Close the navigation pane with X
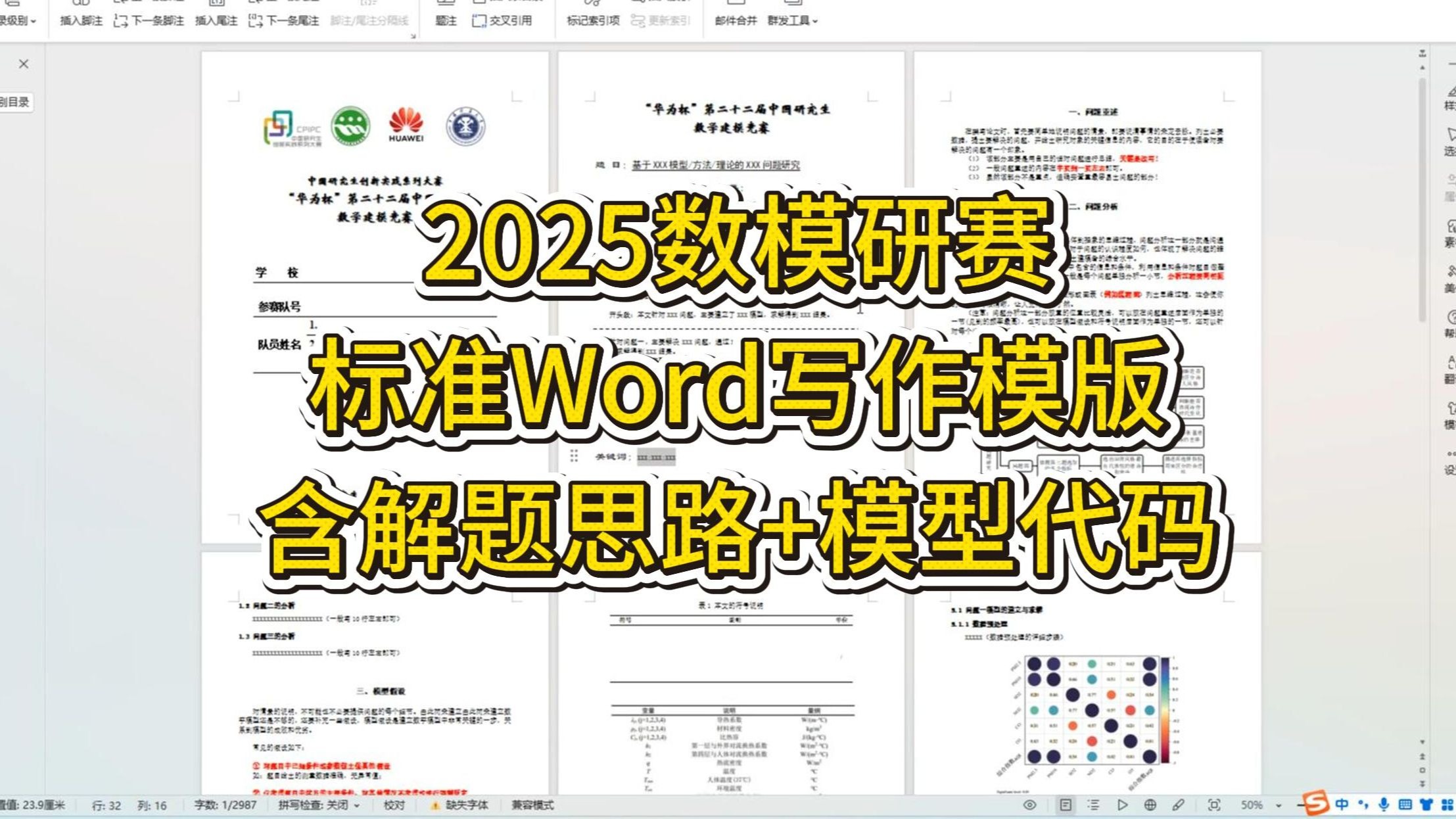1456x819 pixels. point(24,64)
